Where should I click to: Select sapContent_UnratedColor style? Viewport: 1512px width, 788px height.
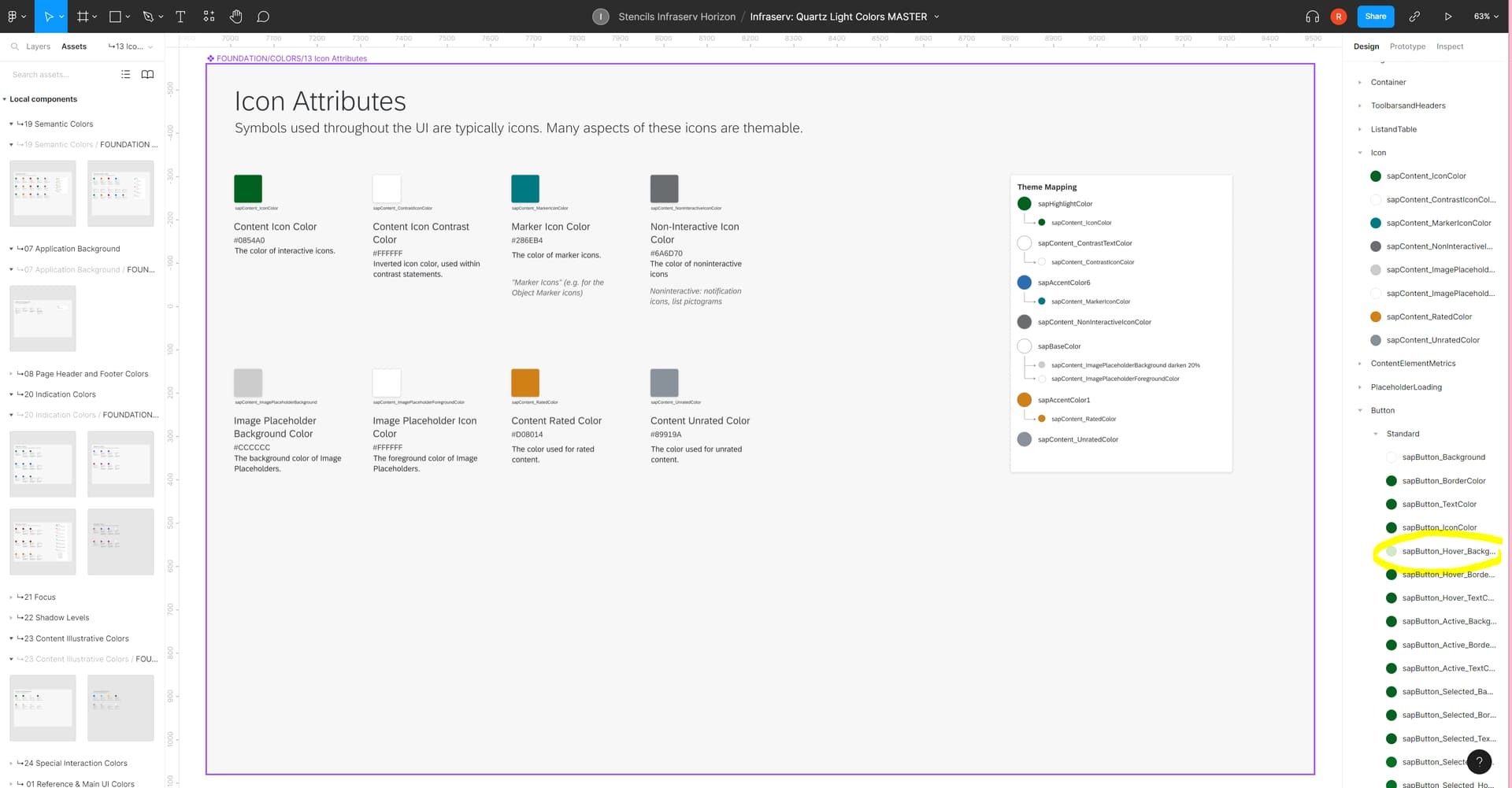point(1425,340)
